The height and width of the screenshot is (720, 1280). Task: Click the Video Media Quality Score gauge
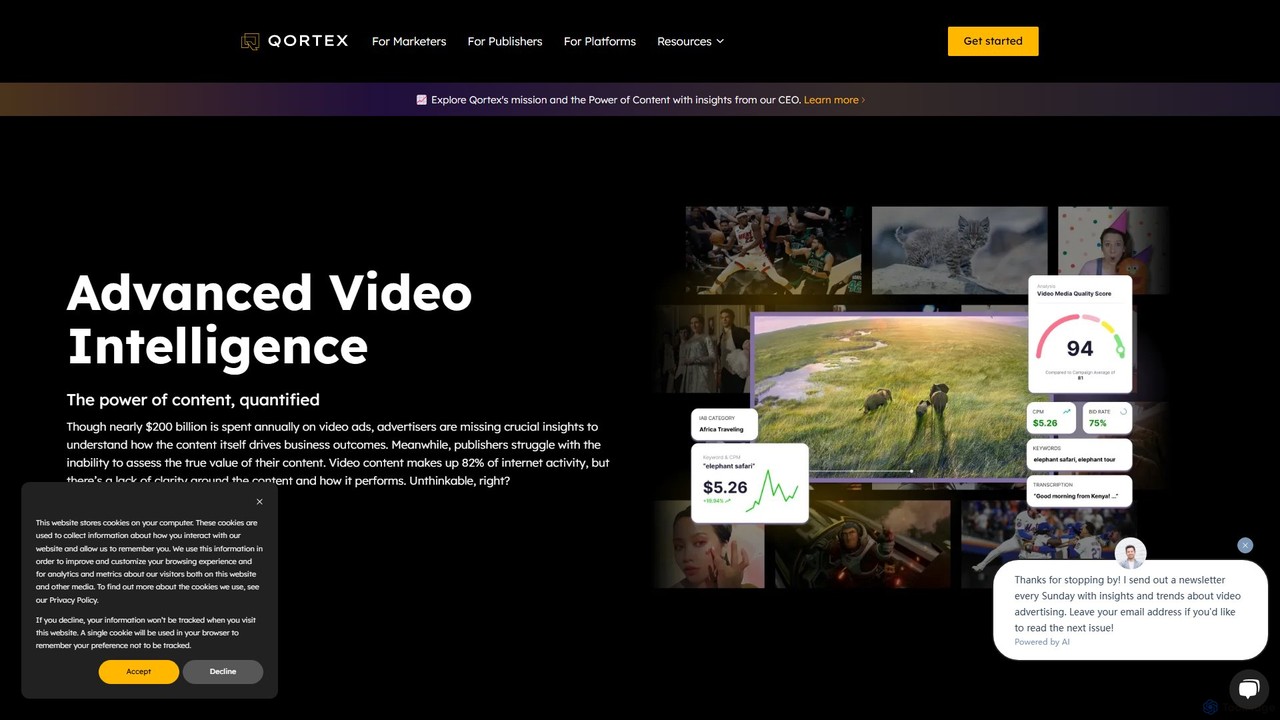coord(1080,334)
